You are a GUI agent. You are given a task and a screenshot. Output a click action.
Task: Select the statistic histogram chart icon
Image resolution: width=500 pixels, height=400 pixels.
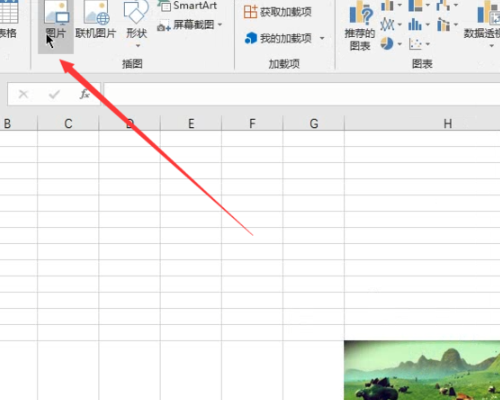pos(415,25)
